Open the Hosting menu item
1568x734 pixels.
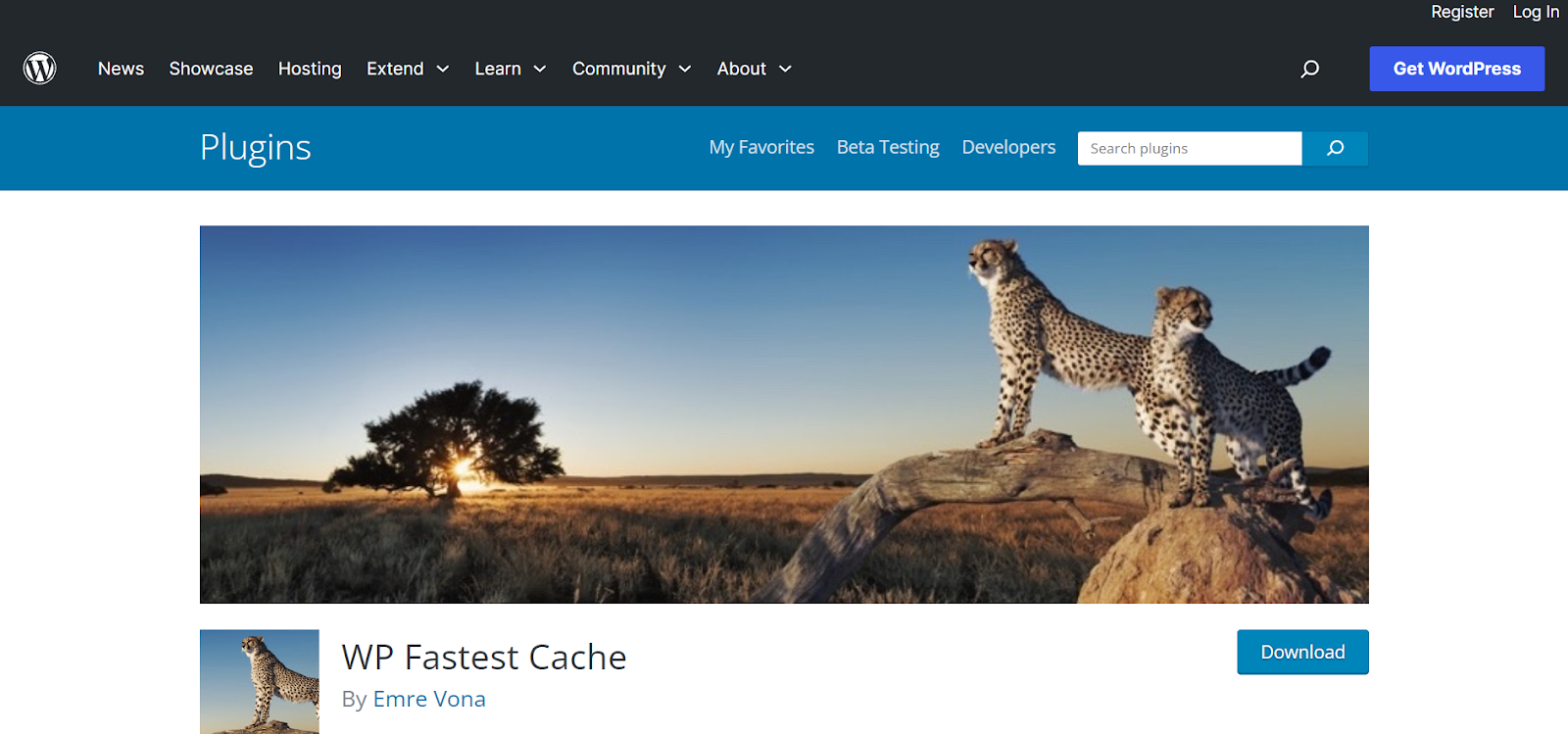[310, 69]
